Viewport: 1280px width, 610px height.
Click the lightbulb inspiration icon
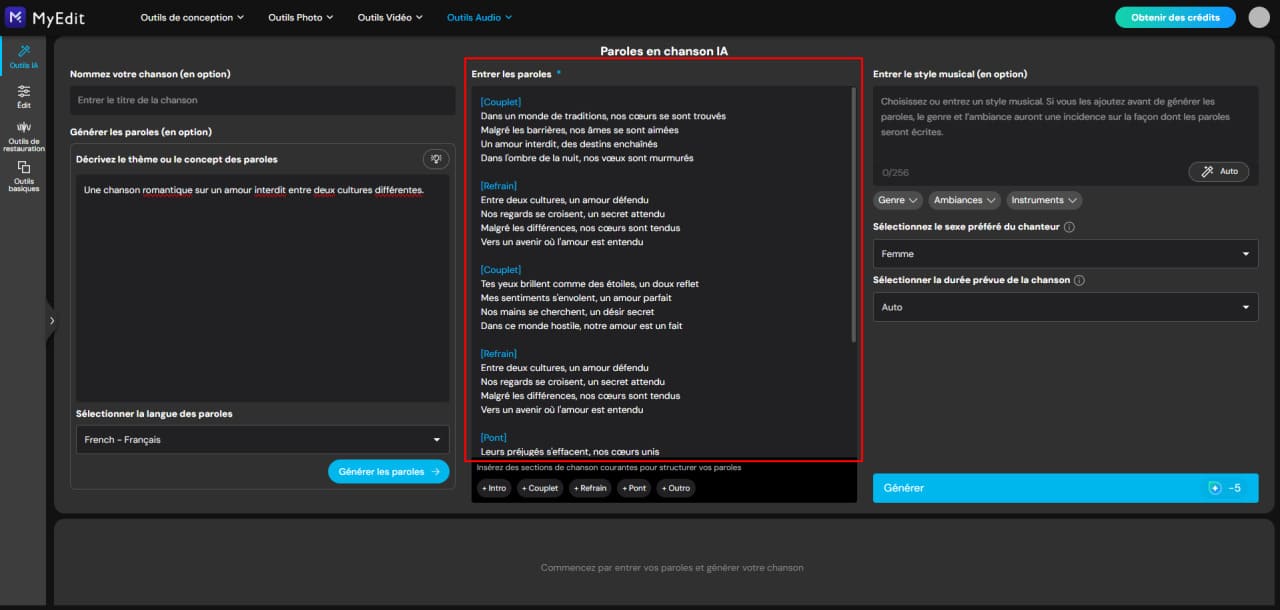click(x=436, y=159)
